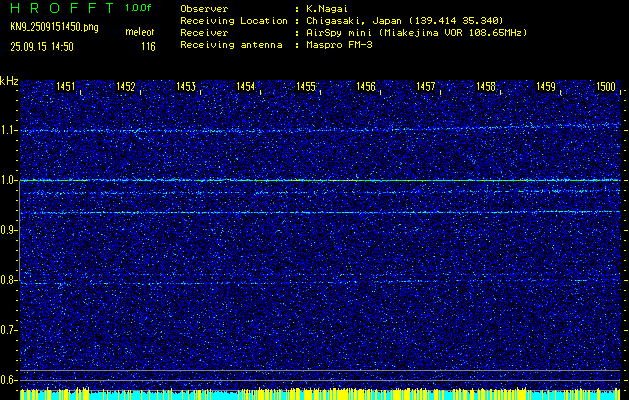The height and width of the screenshot is (400, 629).
Task: Click the Receiver label
Action: (x=204, y=33)
